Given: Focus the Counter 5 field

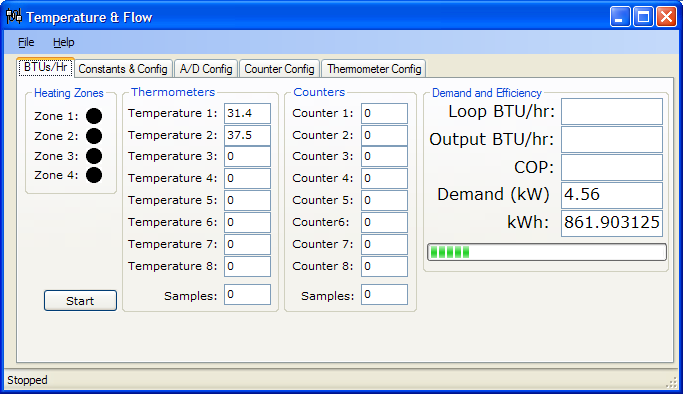Looking at the screenshot, I should coord(384,200).
